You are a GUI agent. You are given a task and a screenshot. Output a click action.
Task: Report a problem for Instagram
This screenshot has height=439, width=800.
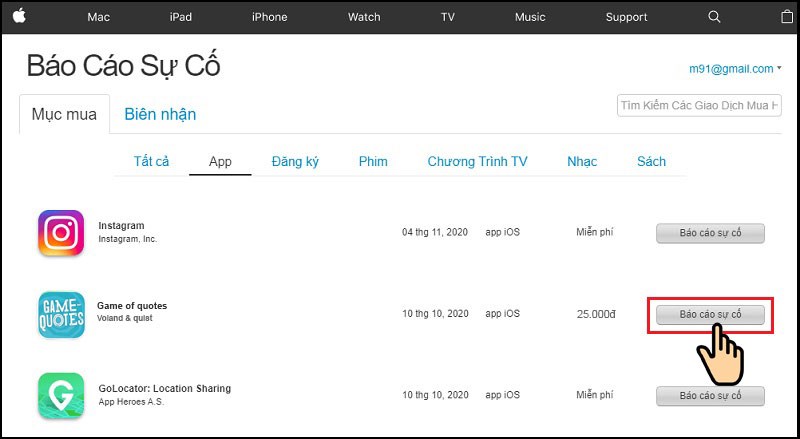click(710, 233)
